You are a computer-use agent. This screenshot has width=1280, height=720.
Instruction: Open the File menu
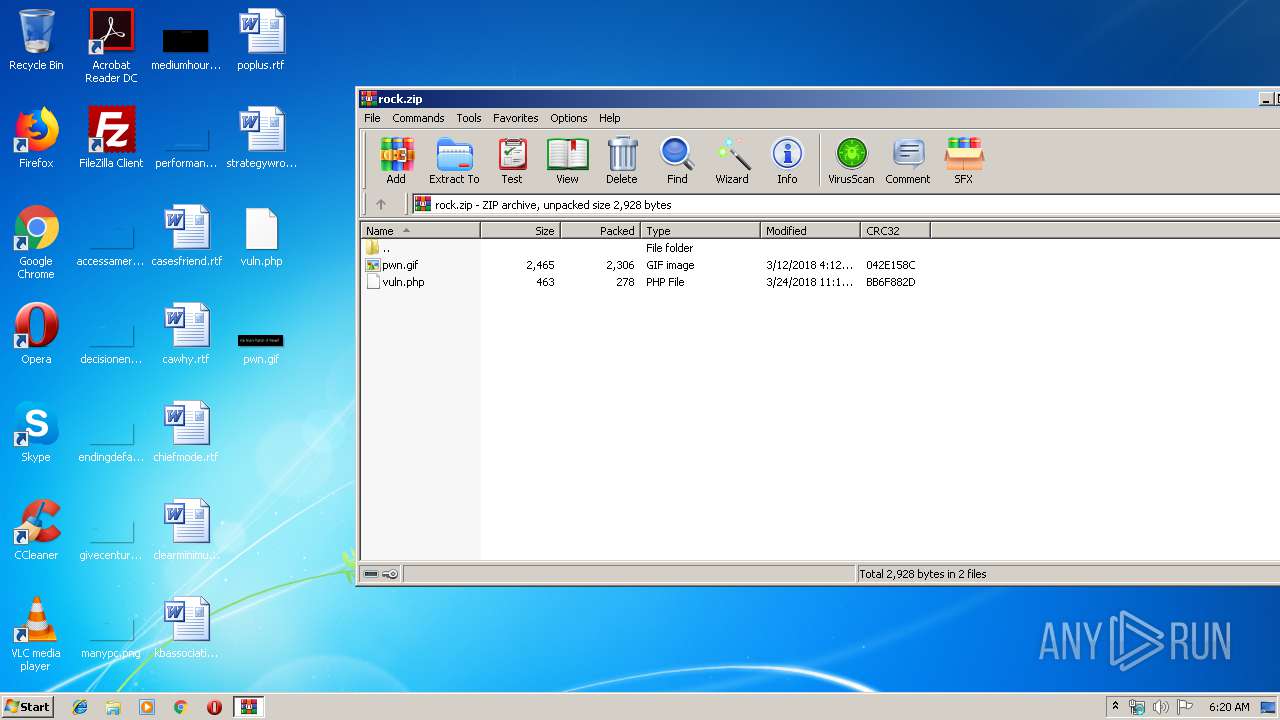pyautogui.click(x=372, y=118)
